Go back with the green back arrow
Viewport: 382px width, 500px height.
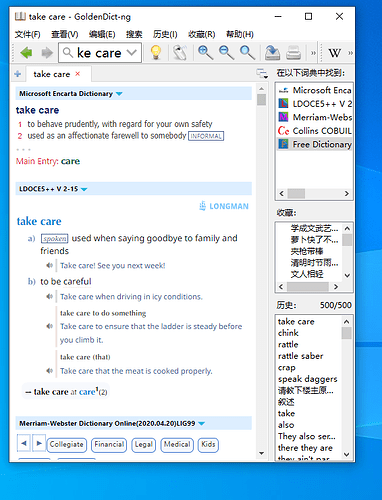(x=26, y=53)
